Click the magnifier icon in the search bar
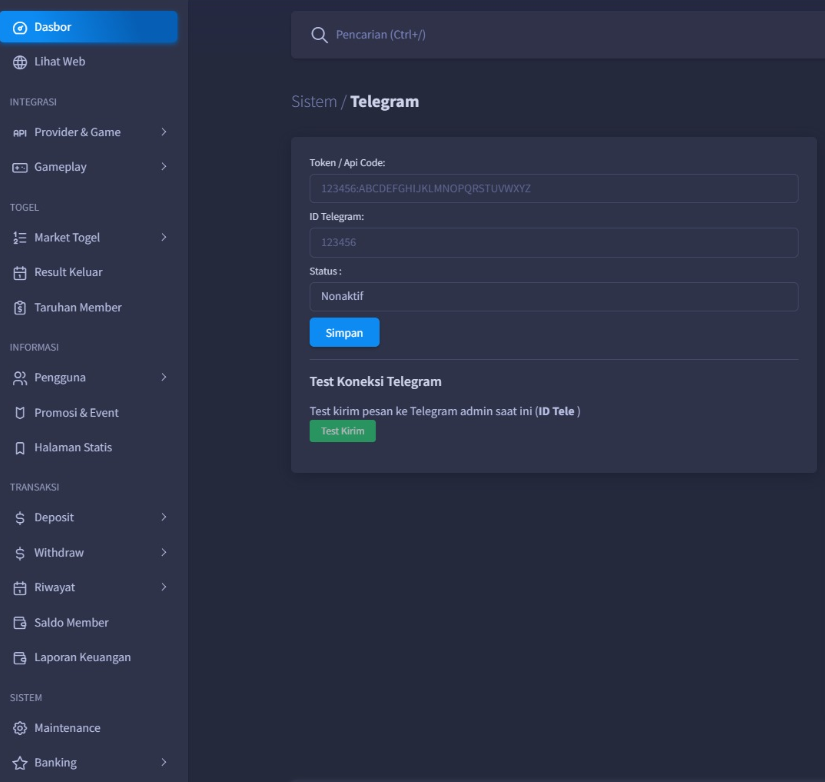Image resolution: width=825 pixels, height=782 pixels. 319,36
